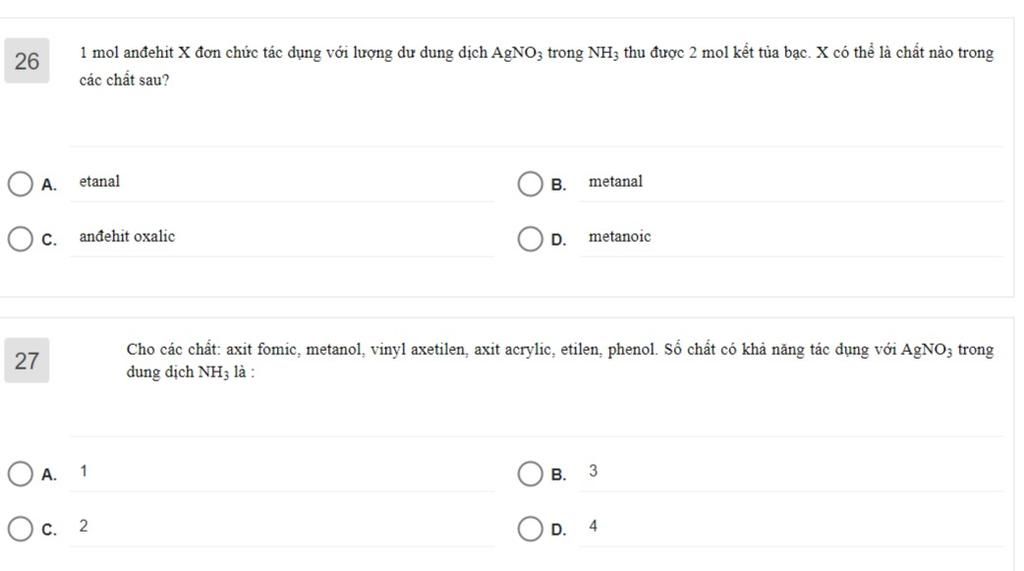Click the answer text "anđehit oxalic"
1024x571 pixels.
pyautogui.click(x=127, y=237)
